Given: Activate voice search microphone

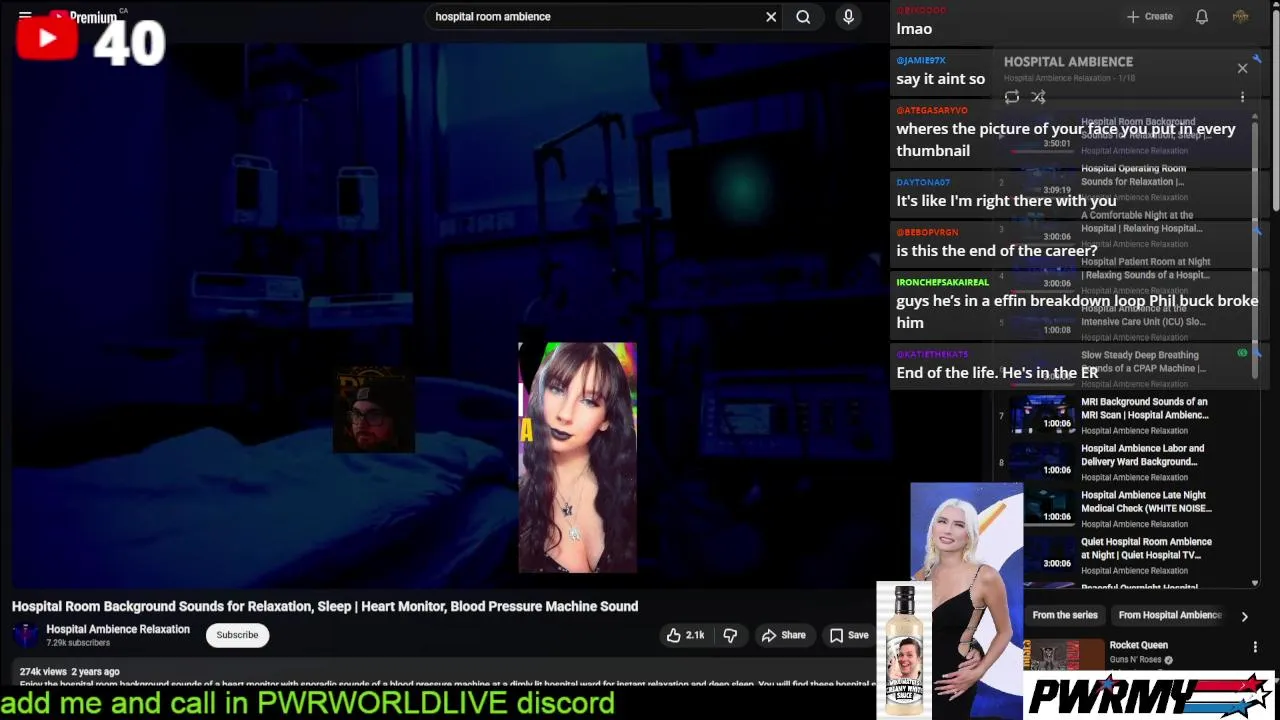Looking at the screenshot, I should coord(848,17).
